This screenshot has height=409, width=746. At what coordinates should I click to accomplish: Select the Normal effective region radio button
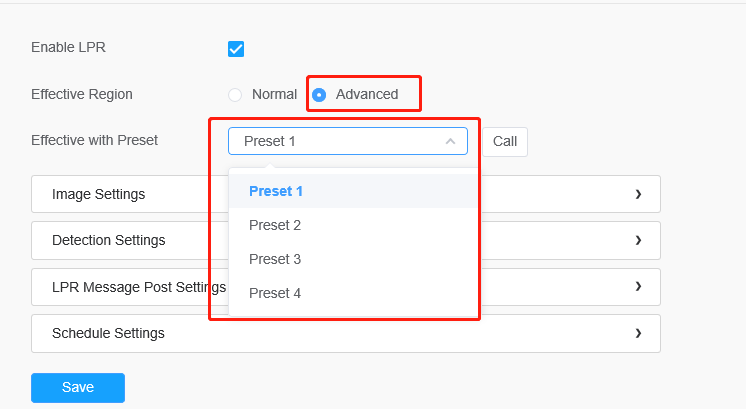235,95
